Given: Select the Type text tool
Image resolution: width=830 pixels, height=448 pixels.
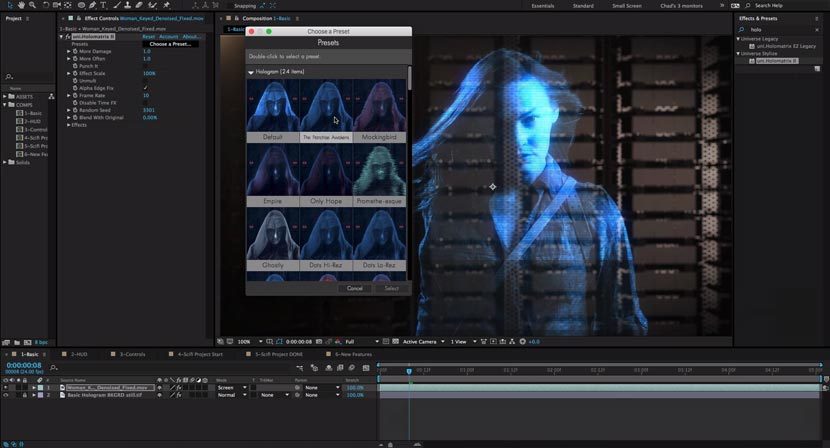Looking at the screenshot, I should coord(103,5).
